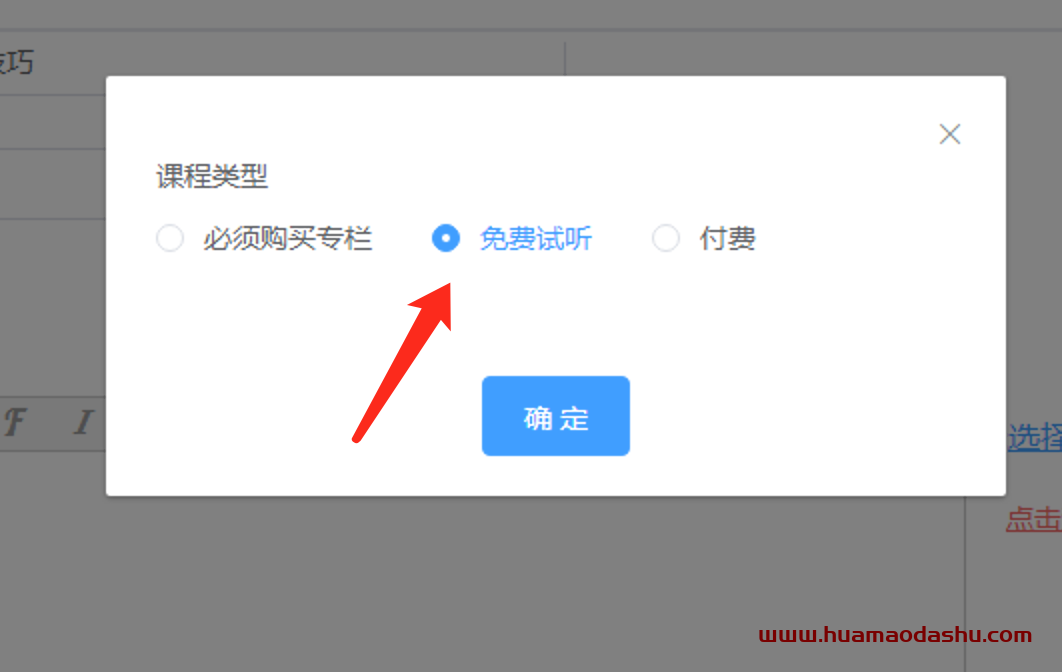The image size is (1062, 672).
Task: Open the blue 选择 link at right edge
Action: click(1034, 437)
